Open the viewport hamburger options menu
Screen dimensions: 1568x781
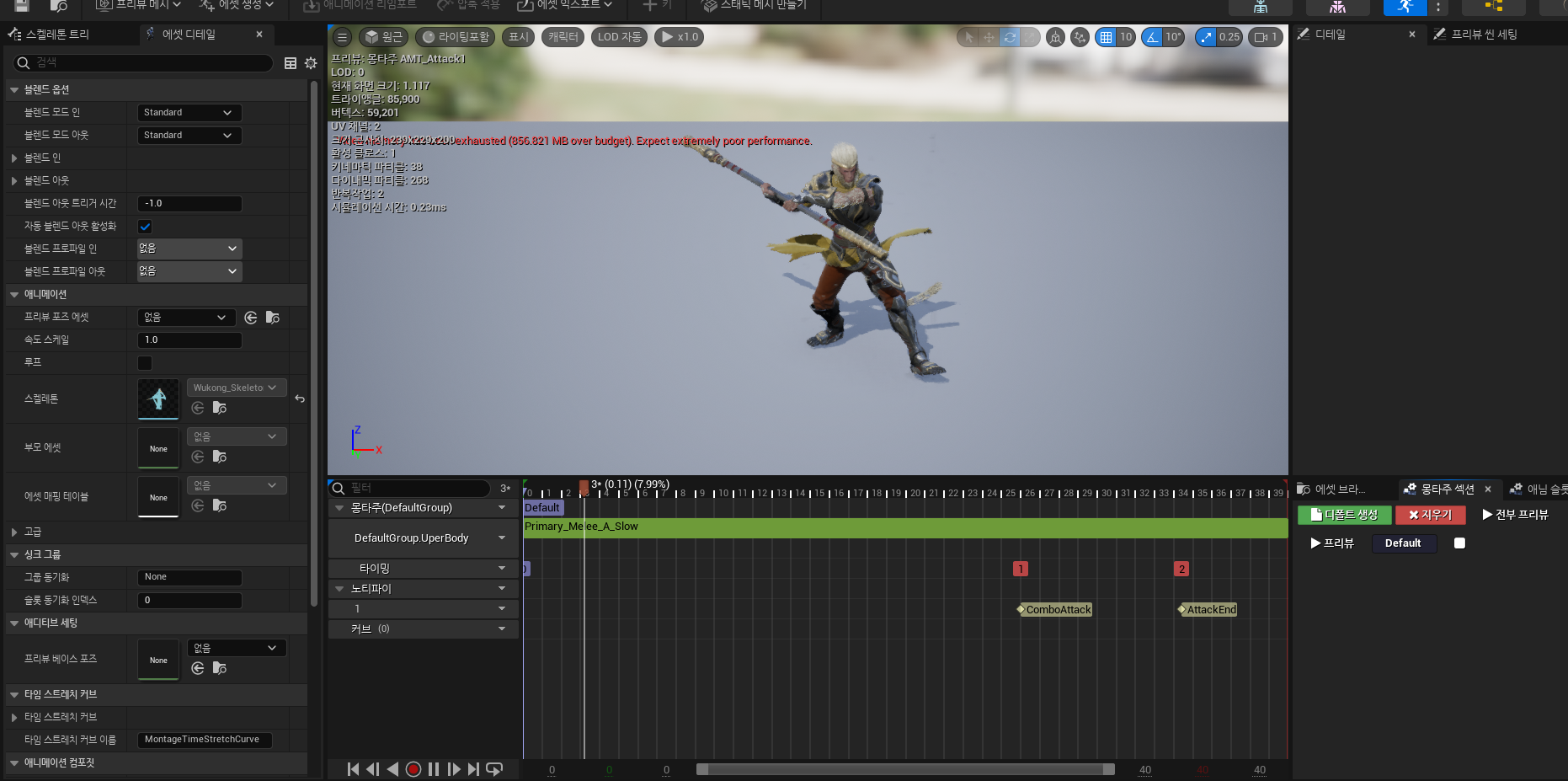tap(342, 37)
